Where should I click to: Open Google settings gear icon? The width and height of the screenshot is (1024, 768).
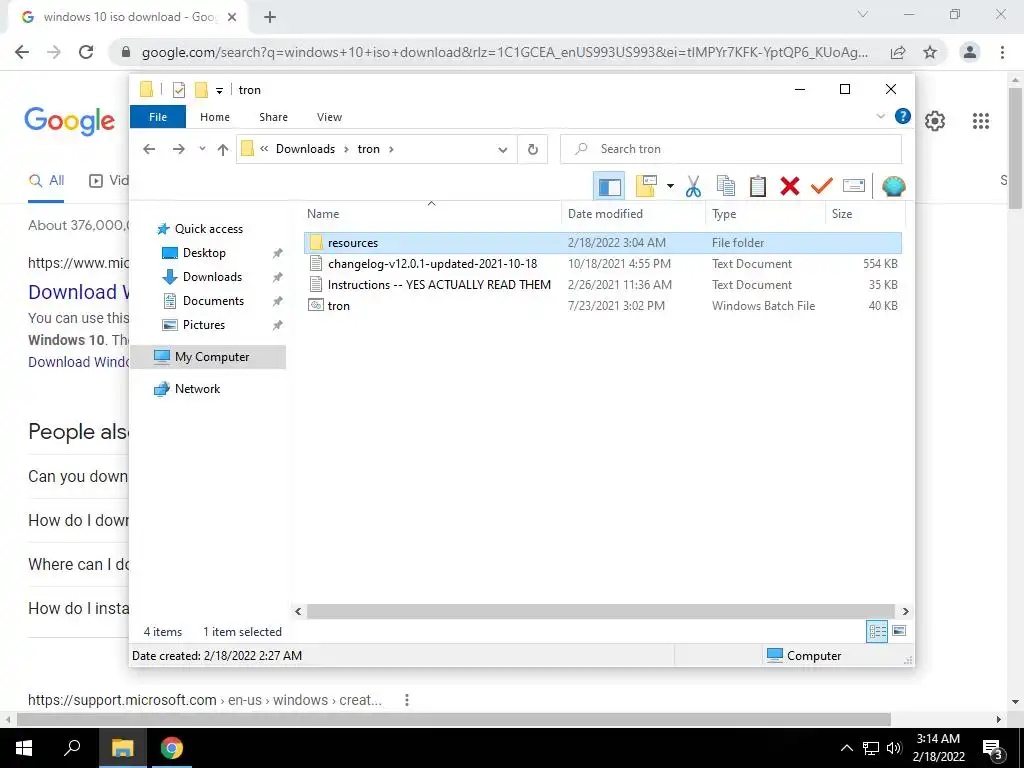point(935,121)
